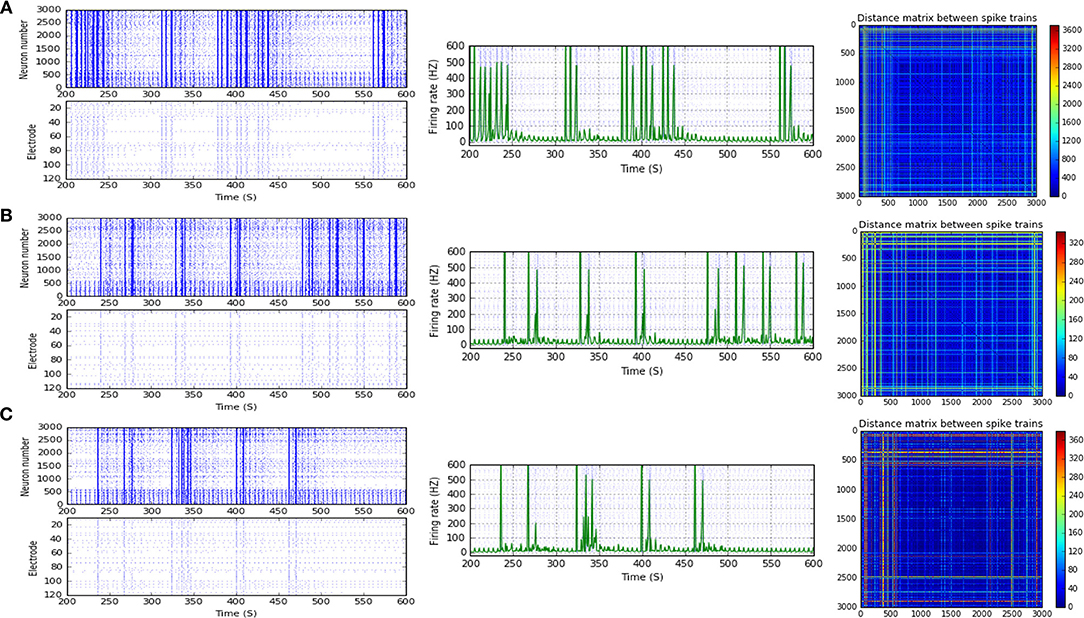This screenshot has width=1084, height=618.
Task: Click the panel C color scale bar
Action: coord(1061,518)
